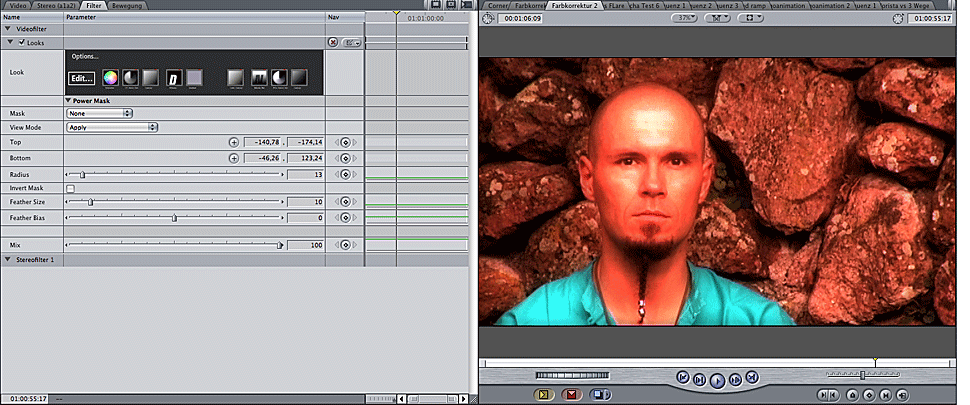Open the View Mode dropdown set to Apply

(x=112, y=128)
